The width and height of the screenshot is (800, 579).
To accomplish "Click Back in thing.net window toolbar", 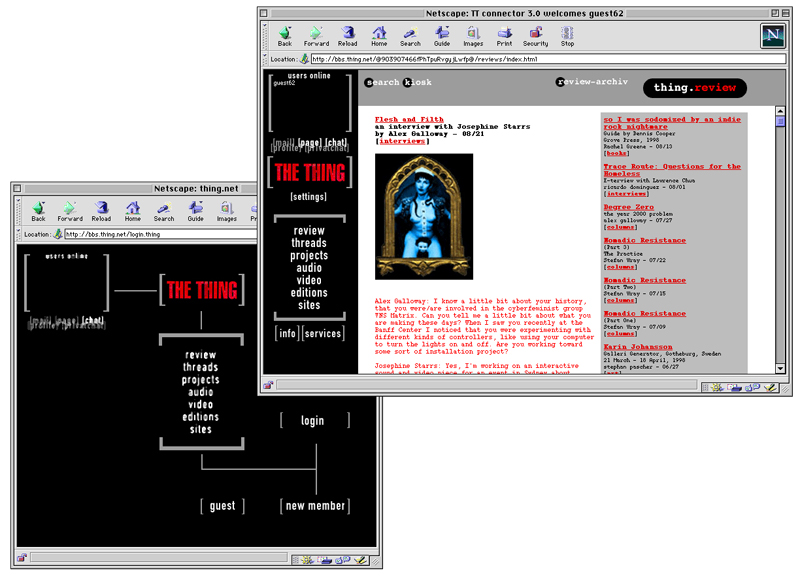I will (38, 211).
